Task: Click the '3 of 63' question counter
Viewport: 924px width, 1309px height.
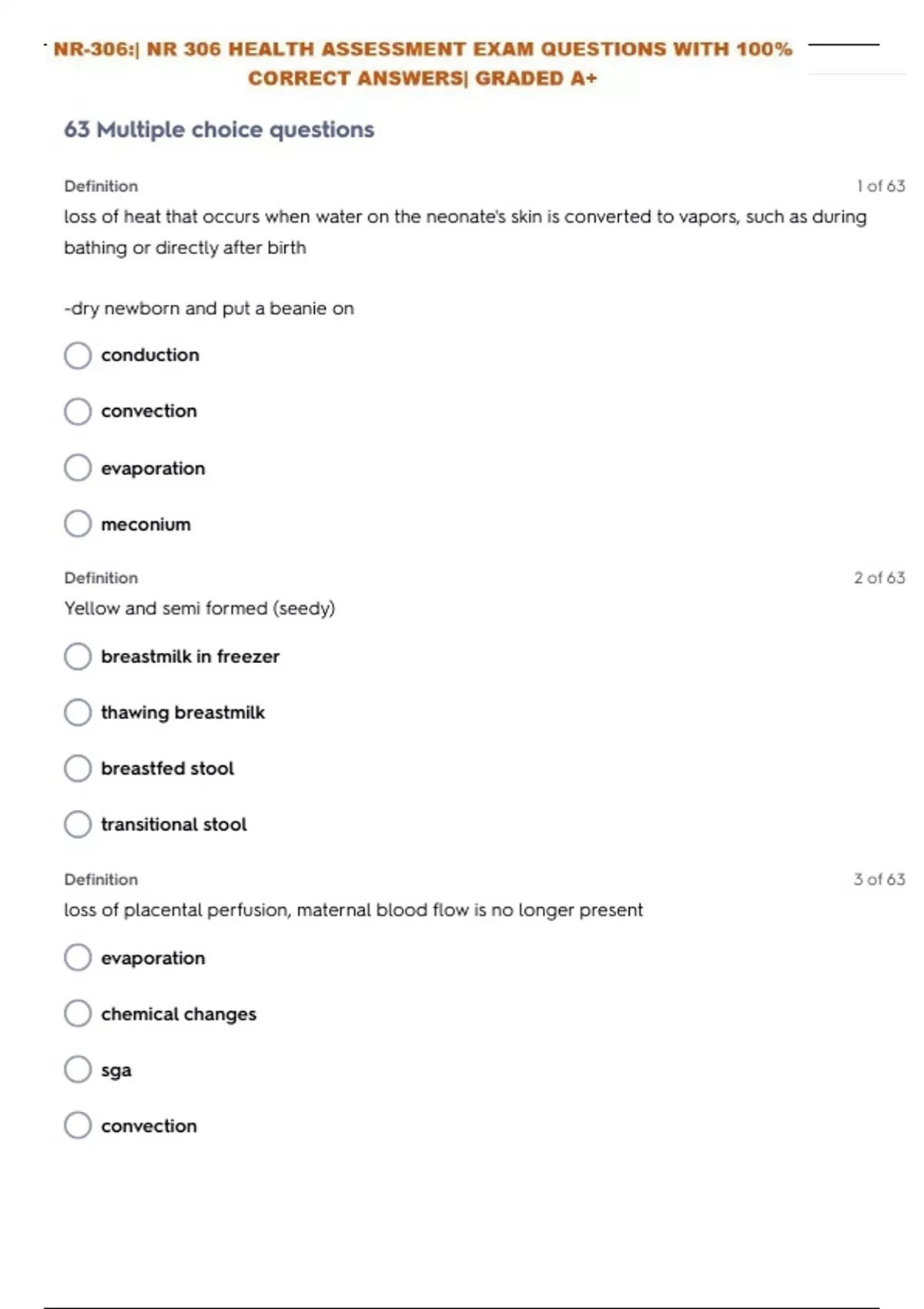Action: 879,879
